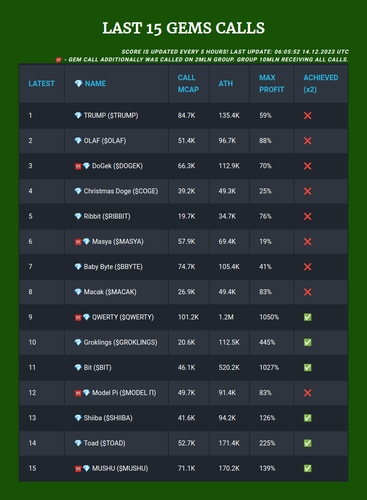Click the 139% max profit value
Screen dimensions: 367x500
(x=267, y=468)
